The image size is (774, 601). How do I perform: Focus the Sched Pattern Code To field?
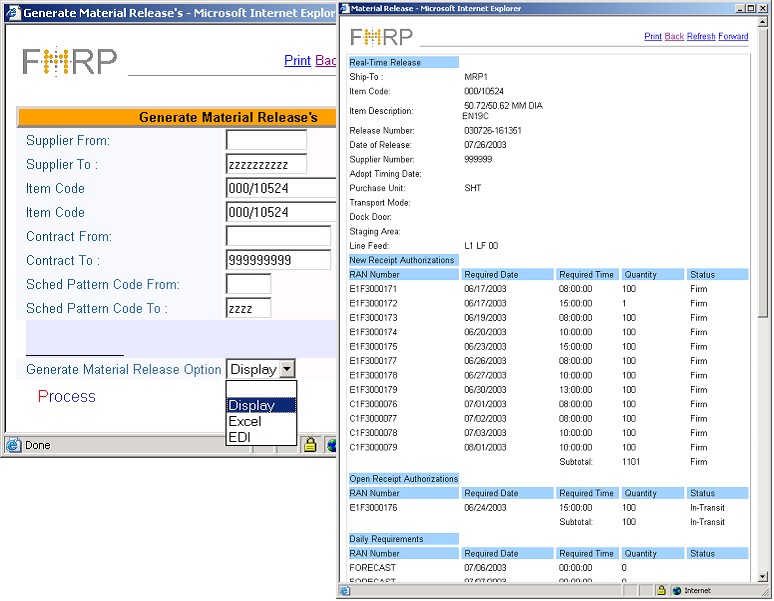tap(248, 308)
